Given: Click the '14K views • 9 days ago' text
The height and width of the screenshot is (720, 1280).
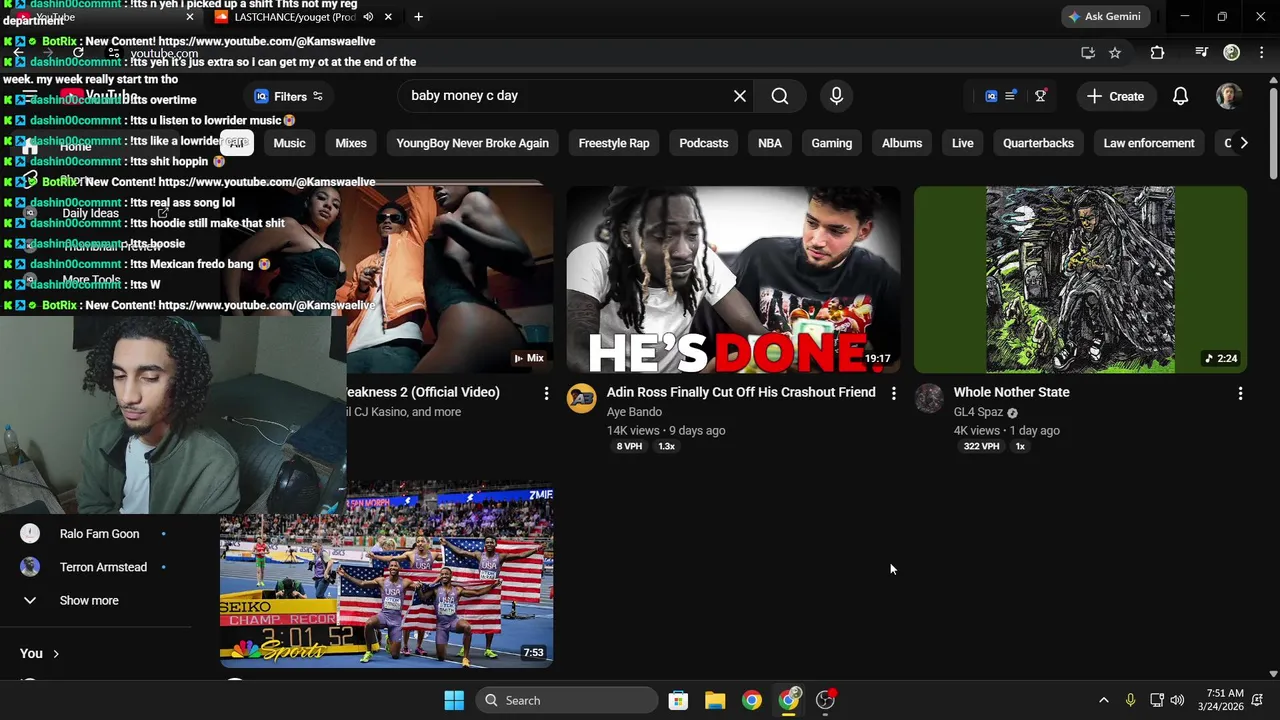Looking at the screenshot, I should (666, 431).
